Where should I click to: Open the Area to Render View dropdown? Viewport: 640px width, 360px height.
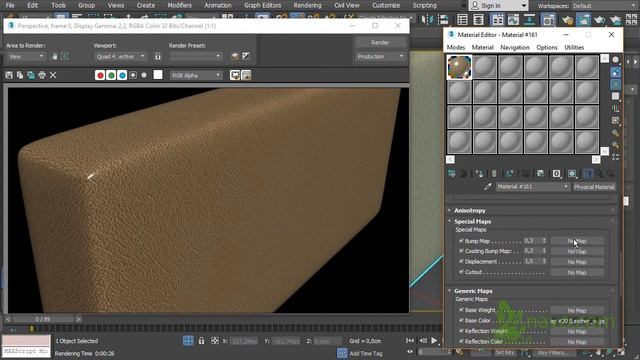[26, 56]
